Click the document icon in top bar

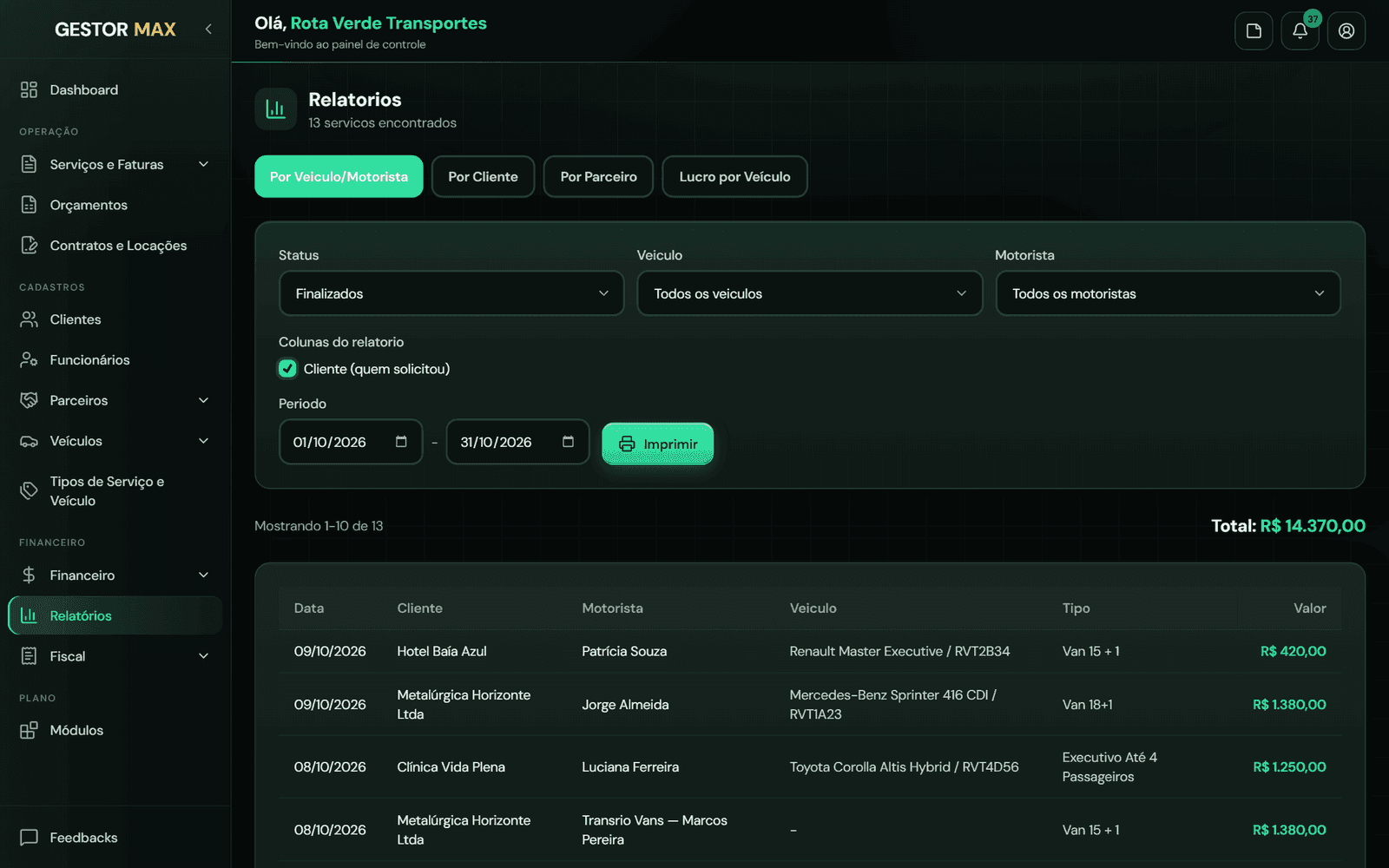coord(1254,31)
